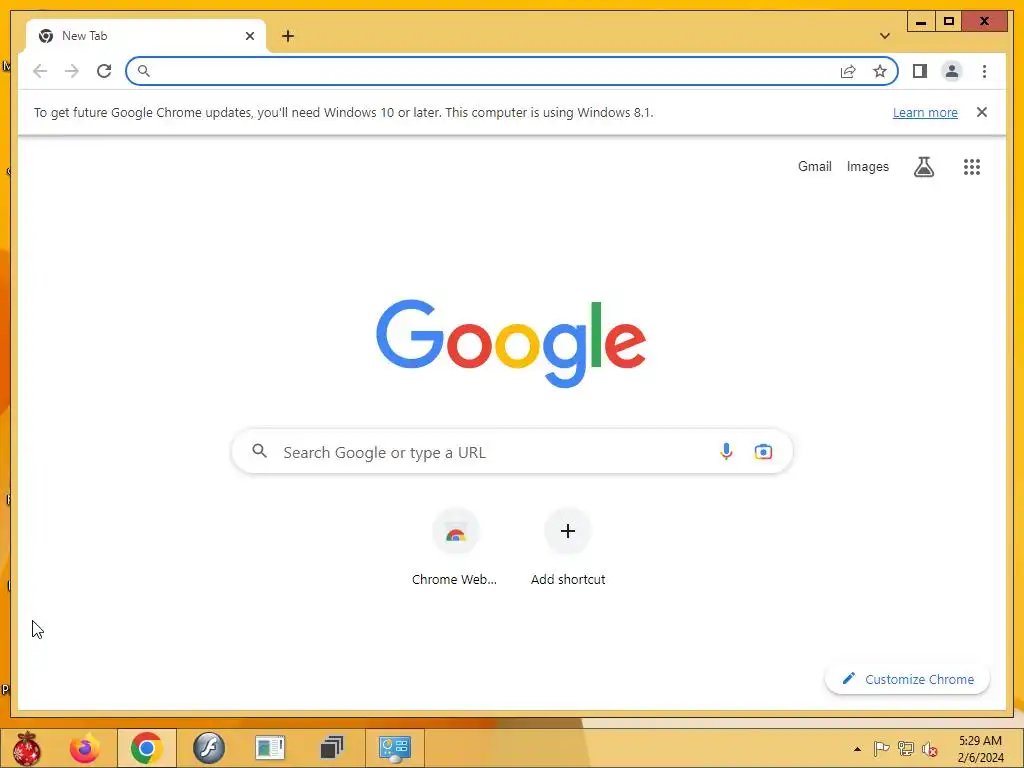Screen dimensions: 1024x768
Task: Open Chrome's three-dot menu
Action: (x=984, y=71)
